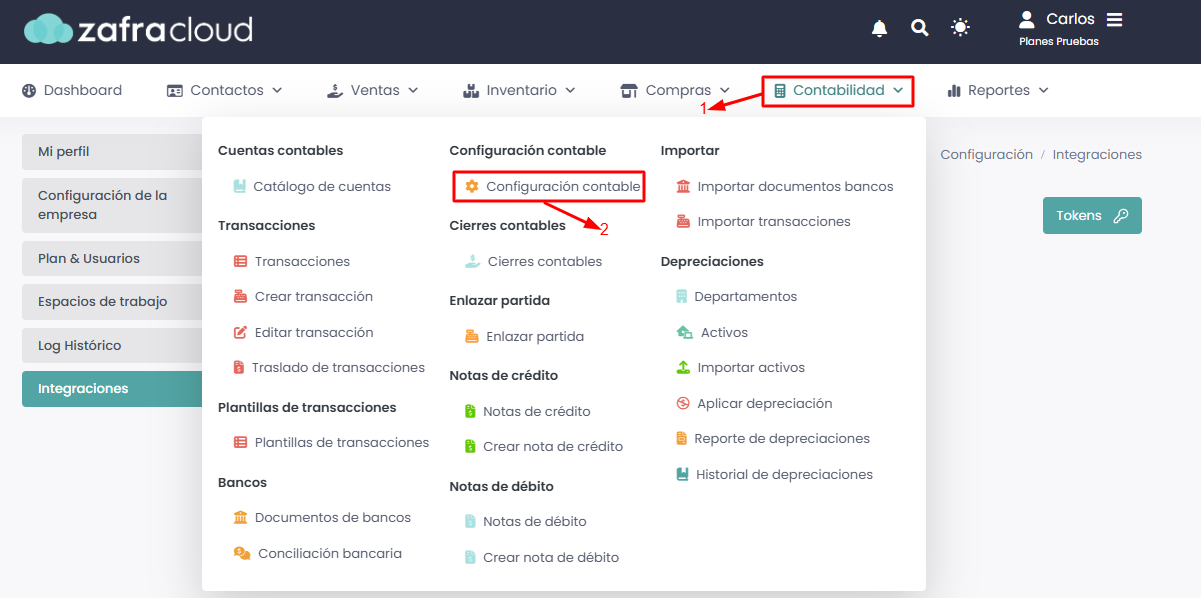Click the Conciliación bancaria icon
The width and height of the screenshot is (1201, 598).
pos(241,553)
